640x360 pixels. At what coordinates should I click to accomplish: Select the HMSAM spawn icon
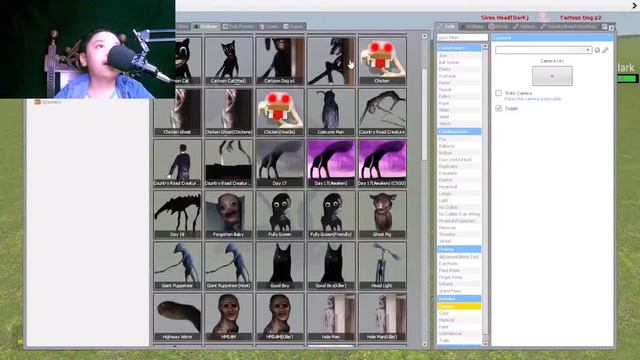tap(229, 317)
